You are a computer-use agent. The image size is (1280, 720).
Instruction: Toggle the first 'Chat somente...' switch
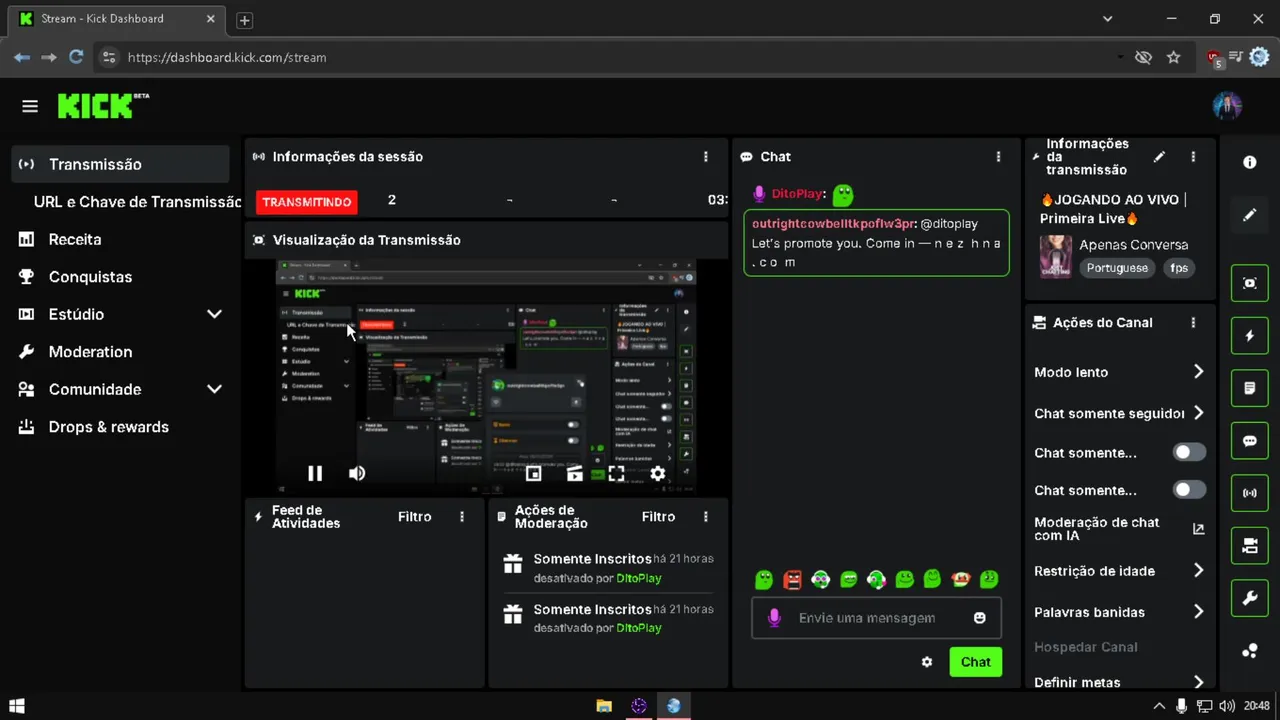[x=1189, y=453]
